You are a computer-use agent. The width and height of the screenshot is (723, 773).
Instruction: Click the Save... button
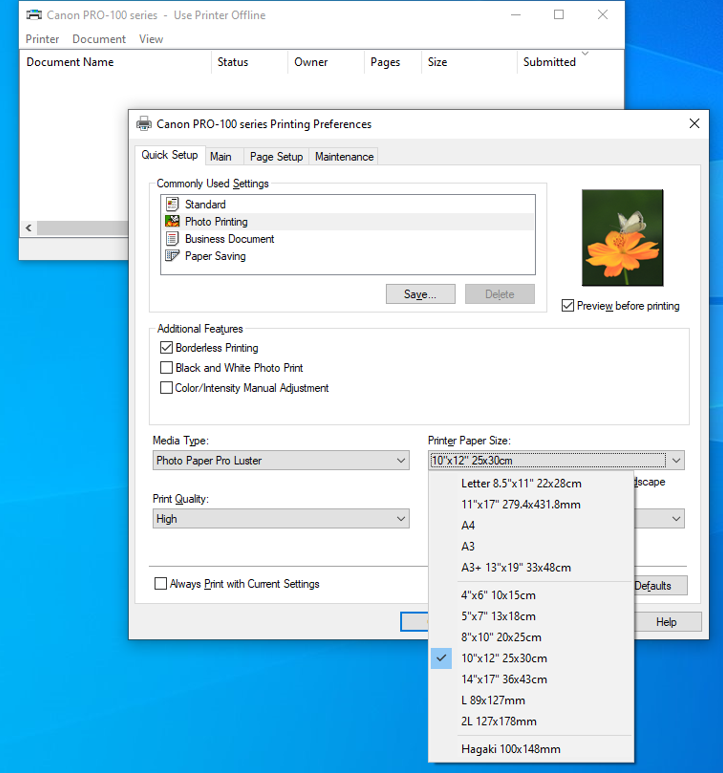[x=420, y=294]
